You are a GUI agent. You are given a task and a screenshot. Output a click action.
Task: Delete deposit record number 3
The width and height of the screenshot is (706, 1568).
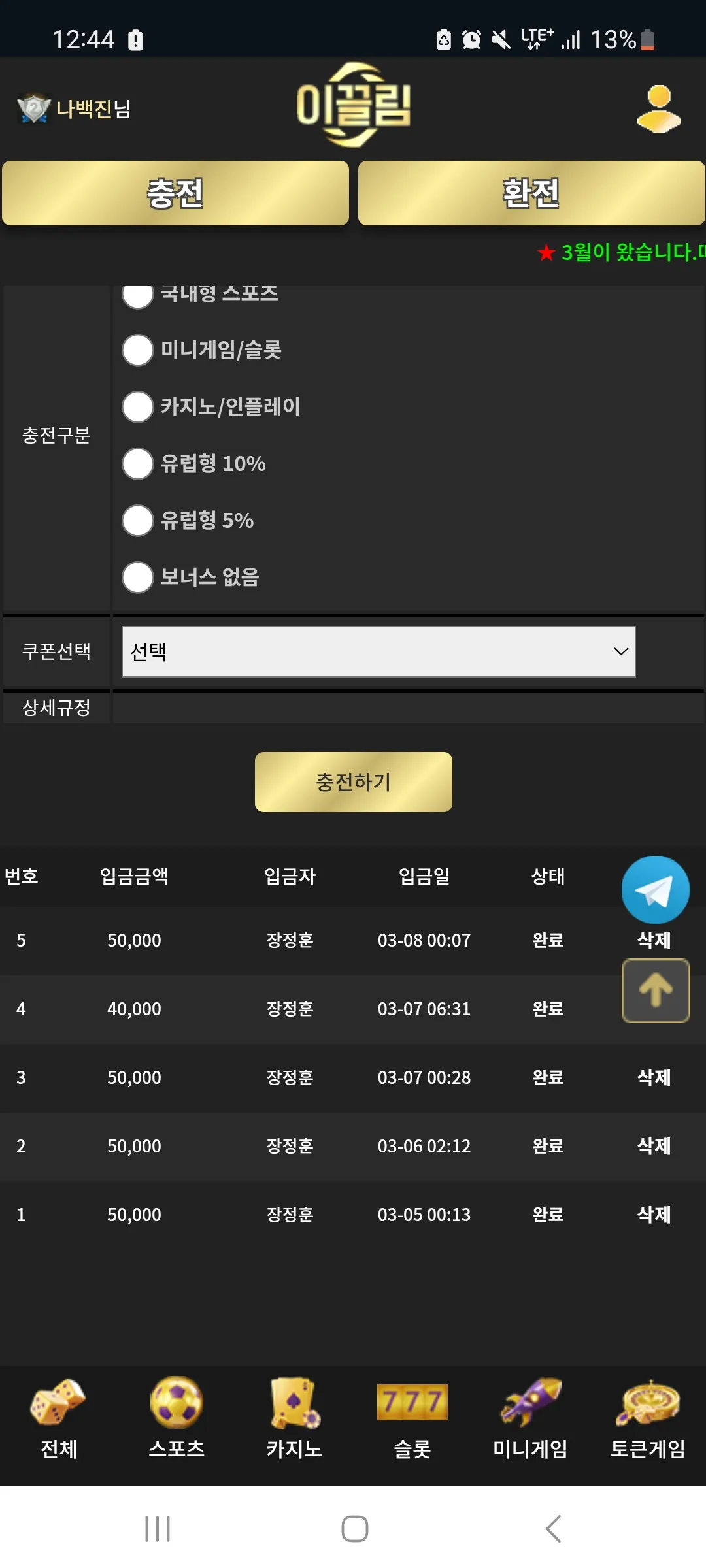coord(654,1077)
